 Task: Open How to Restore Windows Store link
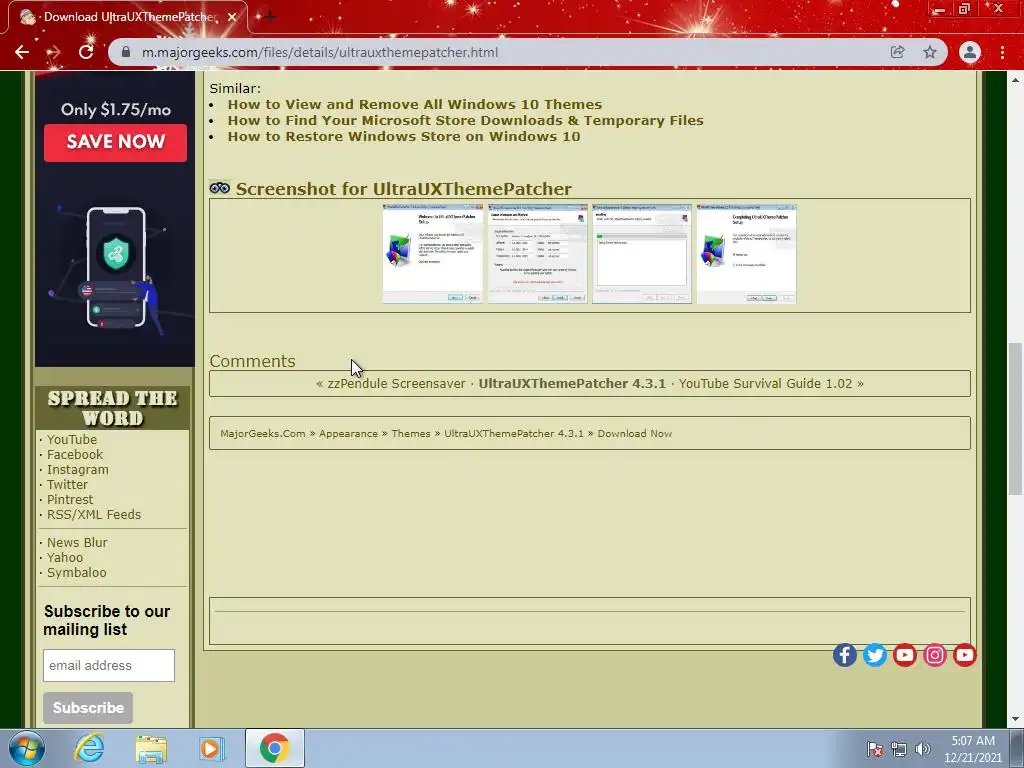[404, 136]
